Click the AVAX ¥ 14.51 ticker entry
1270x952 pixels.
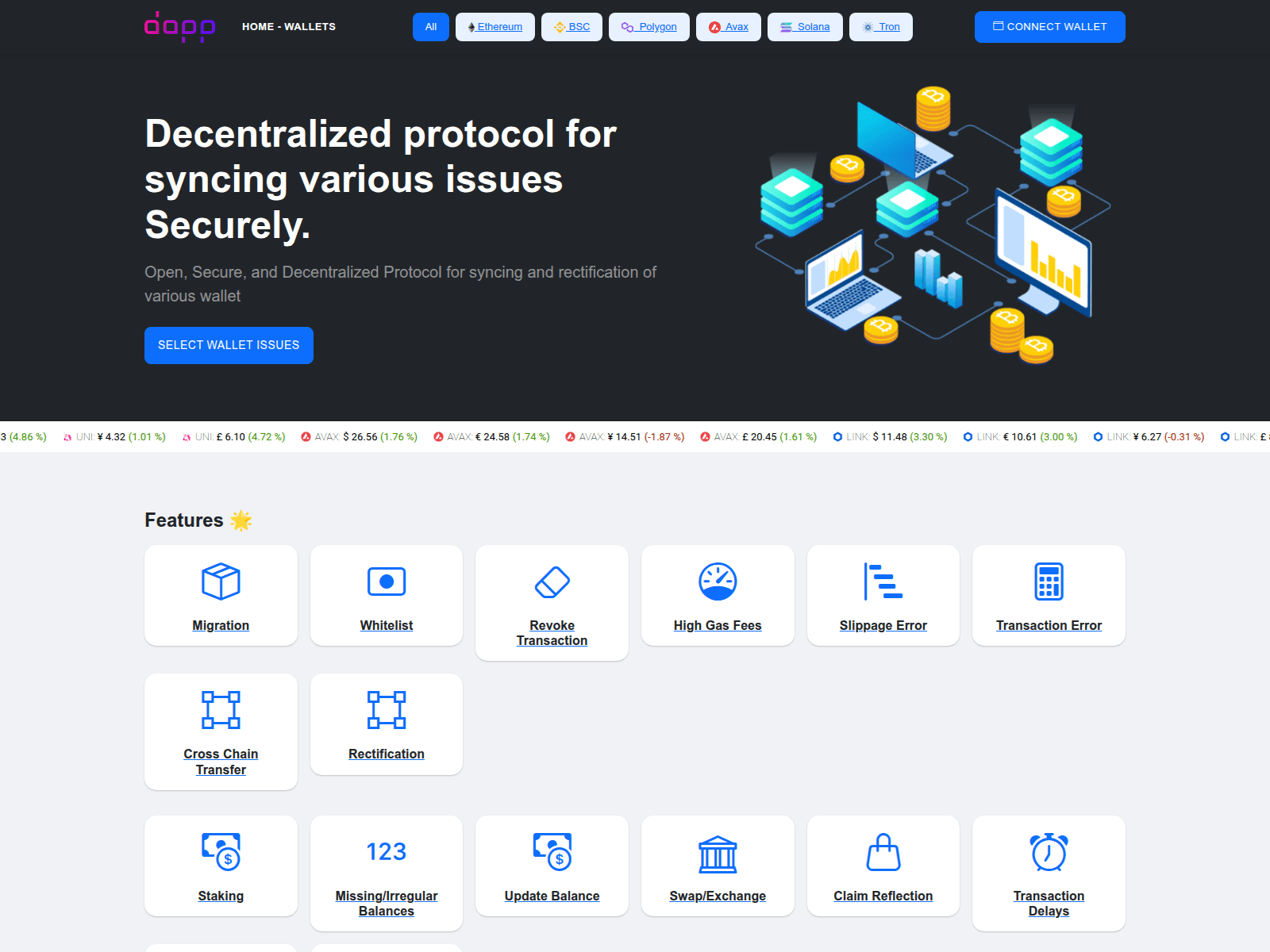tap(625, 437)
